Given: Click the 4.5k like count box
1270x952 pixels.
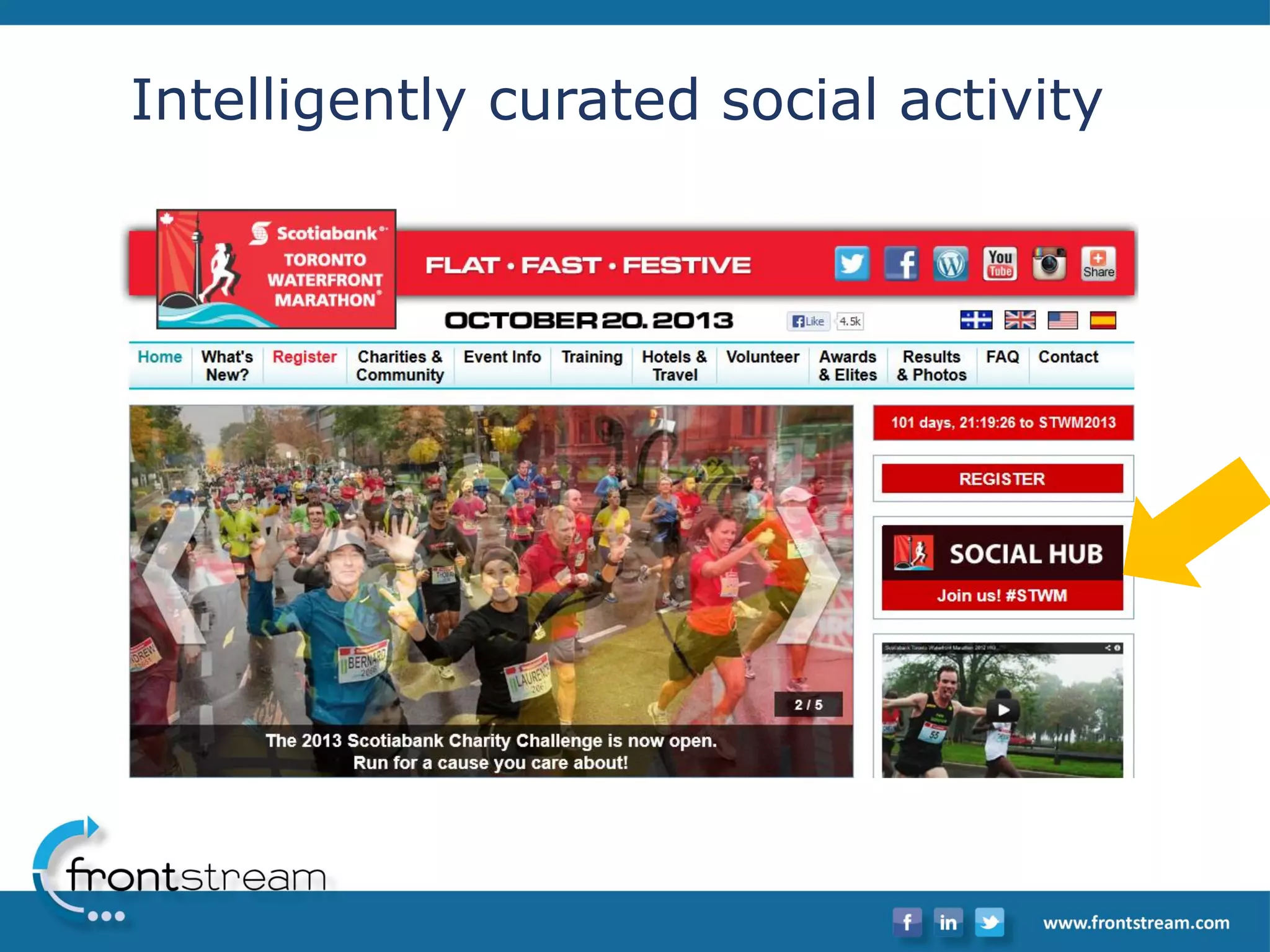Looking at the screenshot, I should [850, 321].
